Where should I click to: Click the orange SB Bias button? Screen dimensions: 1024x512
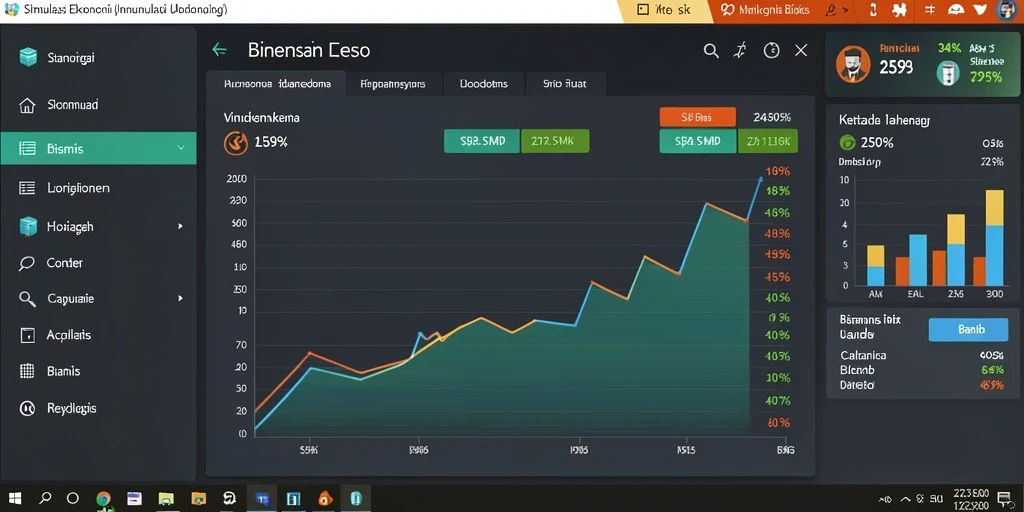[x=697, y=118]
